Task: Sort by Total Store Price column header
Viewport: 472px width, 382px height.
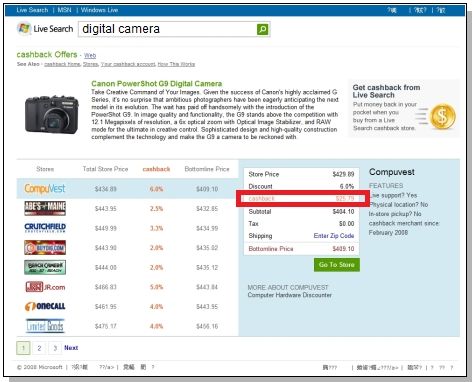Action: click(x=105, y=169)
